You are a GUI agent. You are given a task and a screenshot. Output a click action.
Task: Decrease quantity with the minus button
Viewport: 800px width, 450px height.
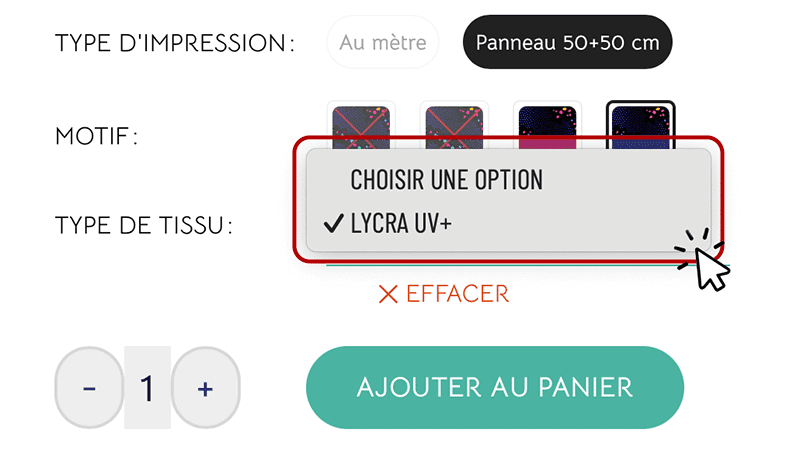pyautogui.click(x=89, y=388)
